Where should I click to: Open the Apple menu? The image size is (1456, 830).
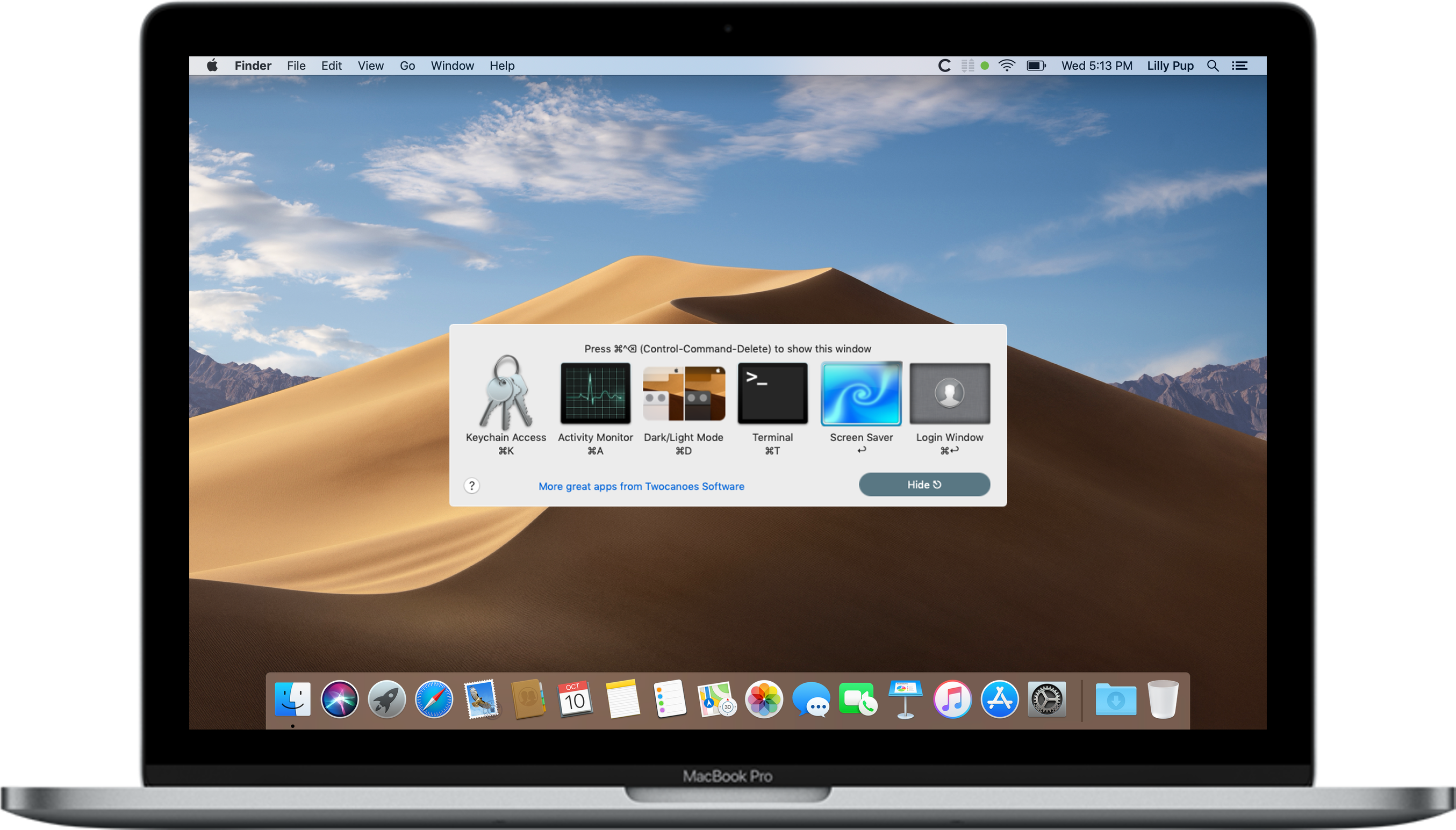[212, 66]
